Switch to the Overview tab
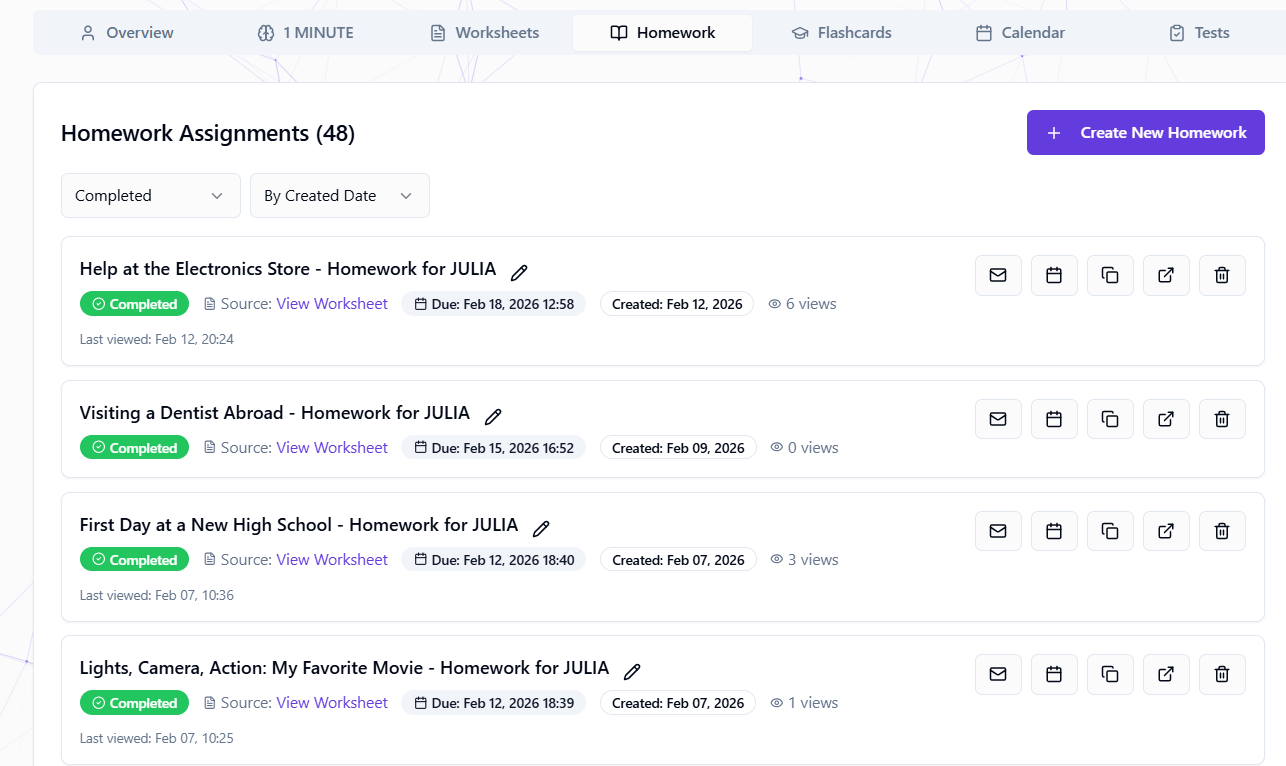 [127, 33]
